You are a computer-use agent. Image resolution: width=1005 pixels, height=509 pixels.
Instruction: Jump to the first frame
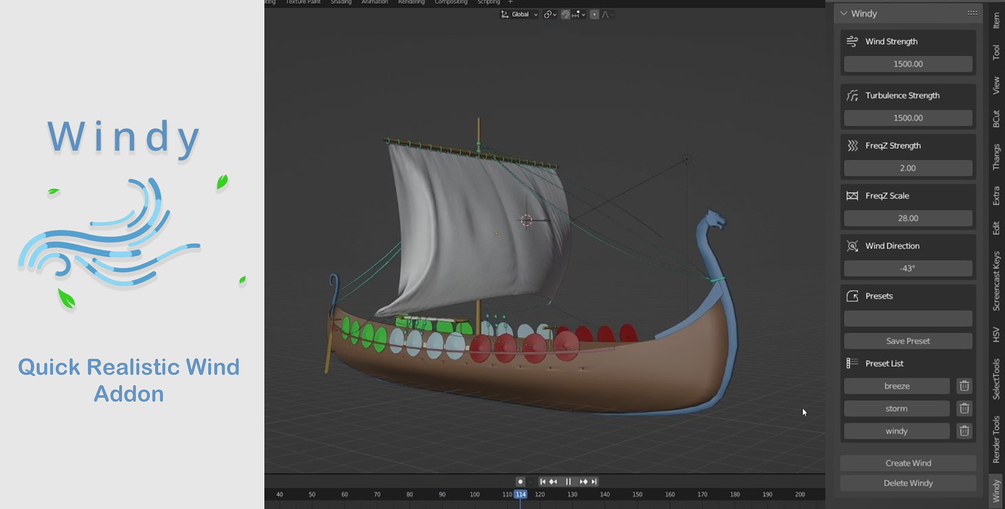pyautogui.click(x=543, y=481)
